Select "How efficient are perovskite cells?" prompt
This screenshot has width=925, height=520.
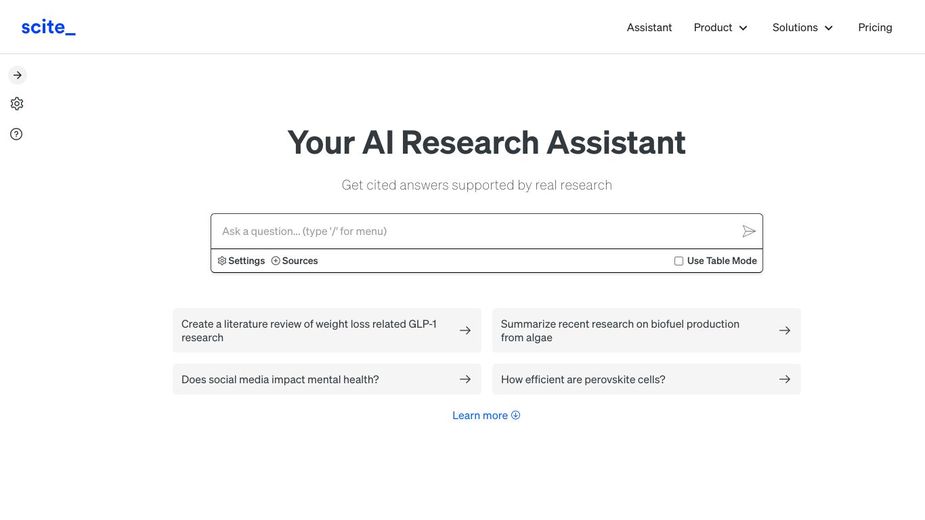coord(583,380)
